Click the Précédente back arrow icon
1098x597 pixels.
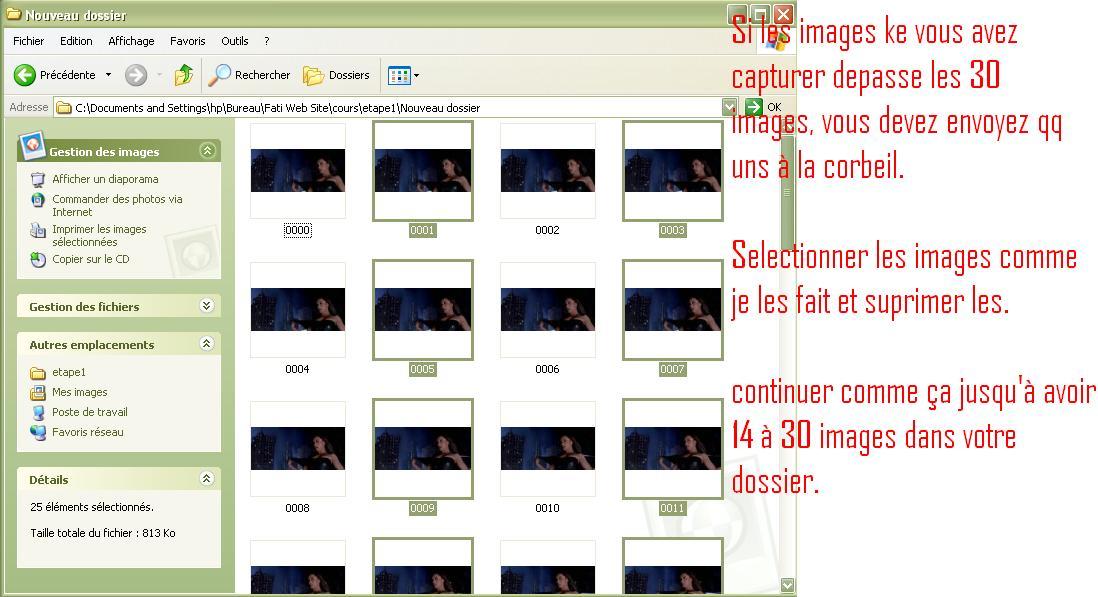tap(25, 75)
